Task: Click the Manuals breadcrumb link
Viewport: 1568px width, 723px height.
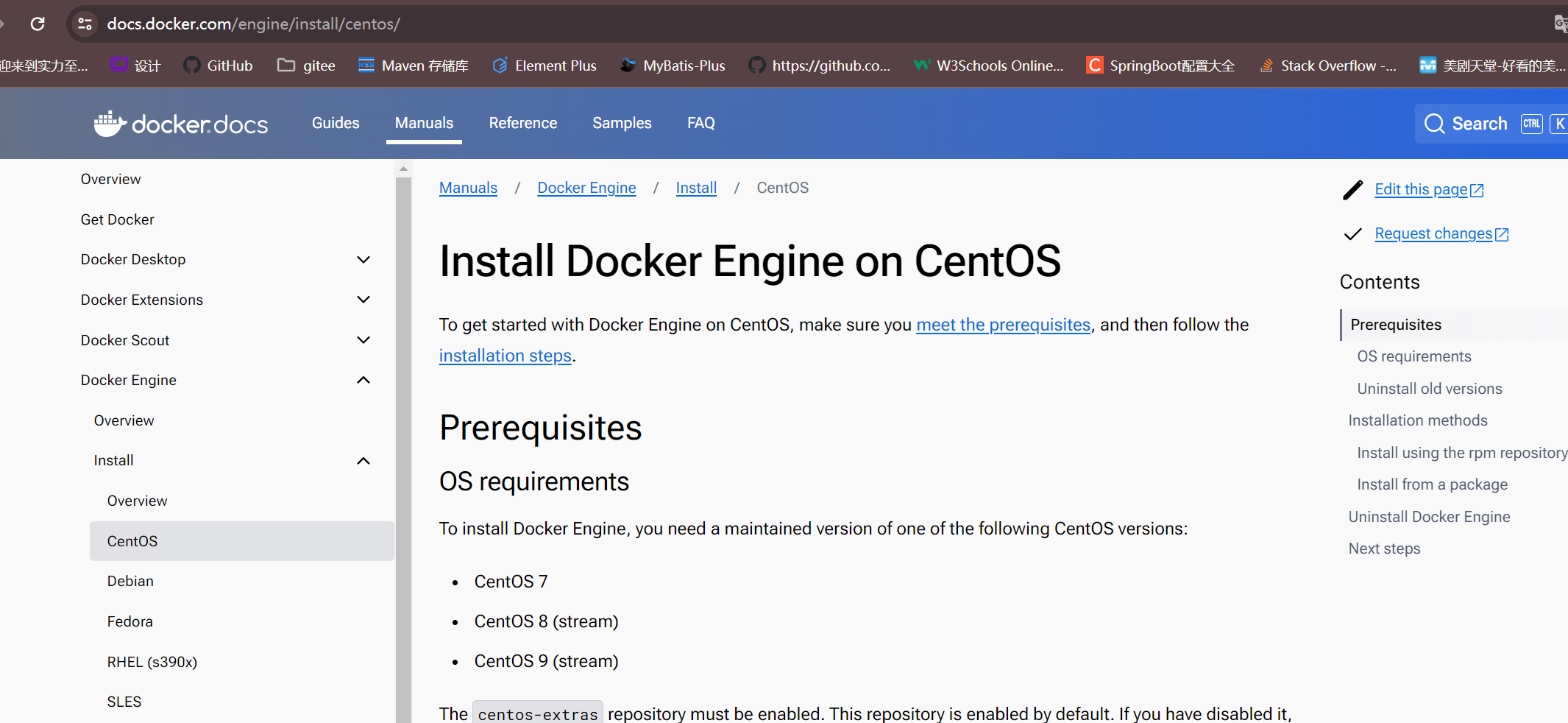Action: pyautogui.click(x=468, y=188)
